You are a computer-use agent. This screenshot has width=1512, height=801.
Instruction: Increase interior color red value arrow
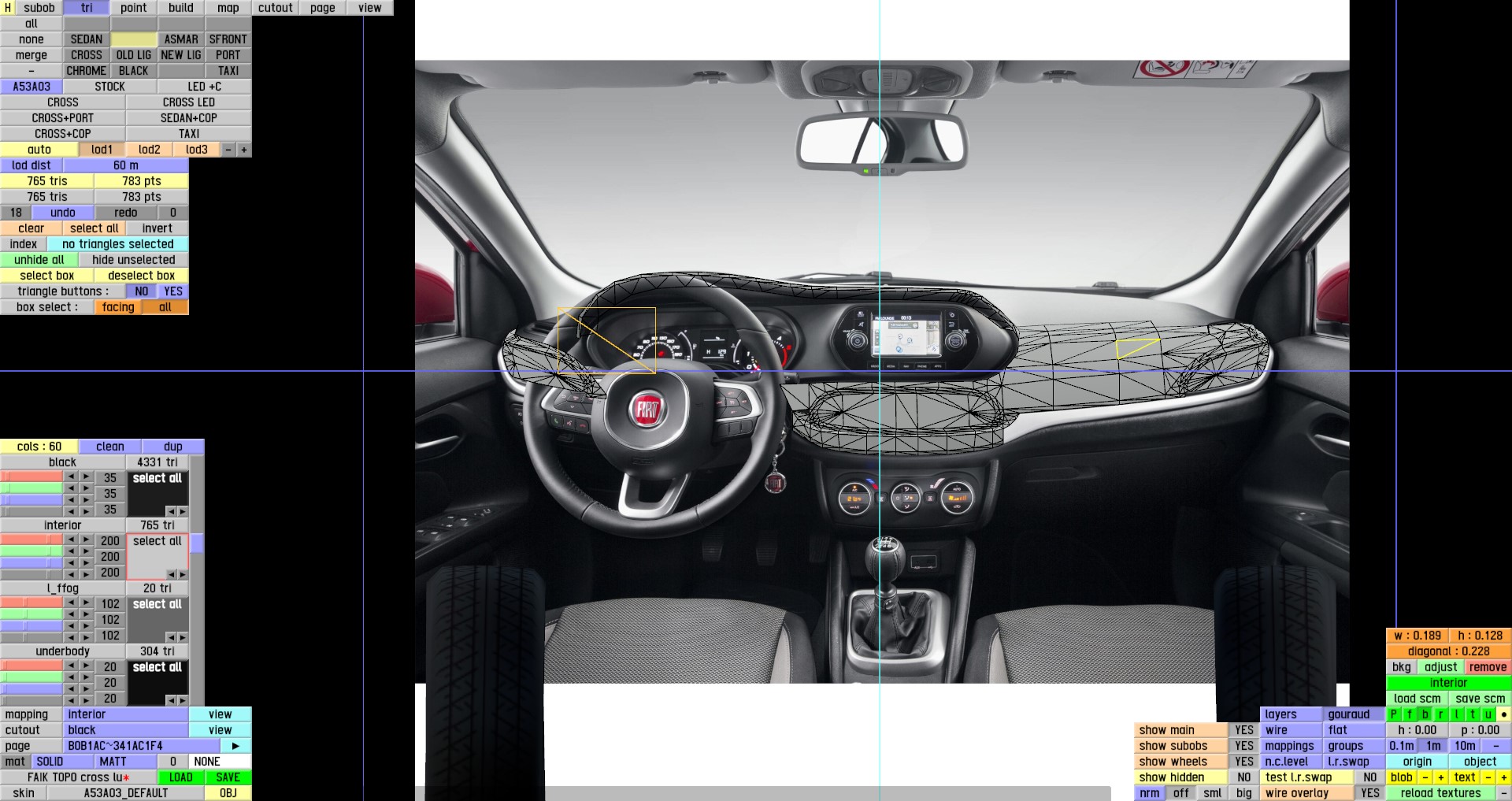(x=86, y=540)
